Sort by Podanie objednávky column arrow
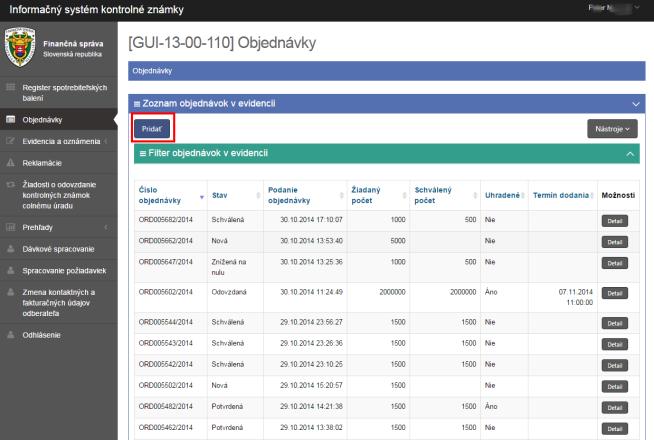The height and width of the screenshot is (440, 654). pos(342,195)
